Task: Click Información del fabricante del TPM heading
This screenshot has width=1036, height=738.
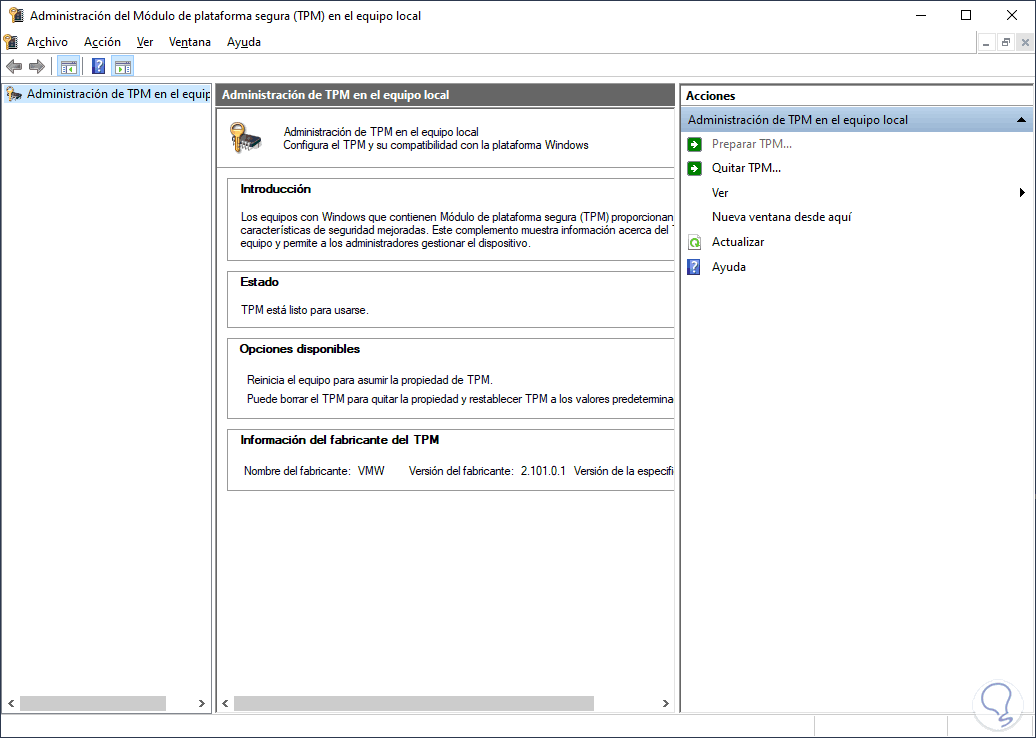Action: pyautogui.click(x=340, y=440)
